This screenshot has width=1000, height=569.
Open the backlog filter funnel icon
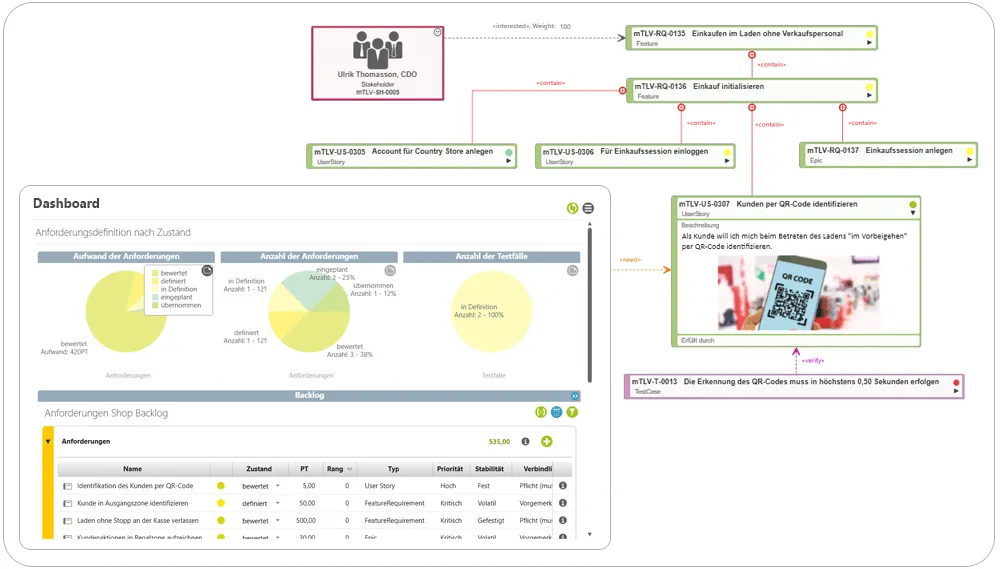click(x=572, y=412)
